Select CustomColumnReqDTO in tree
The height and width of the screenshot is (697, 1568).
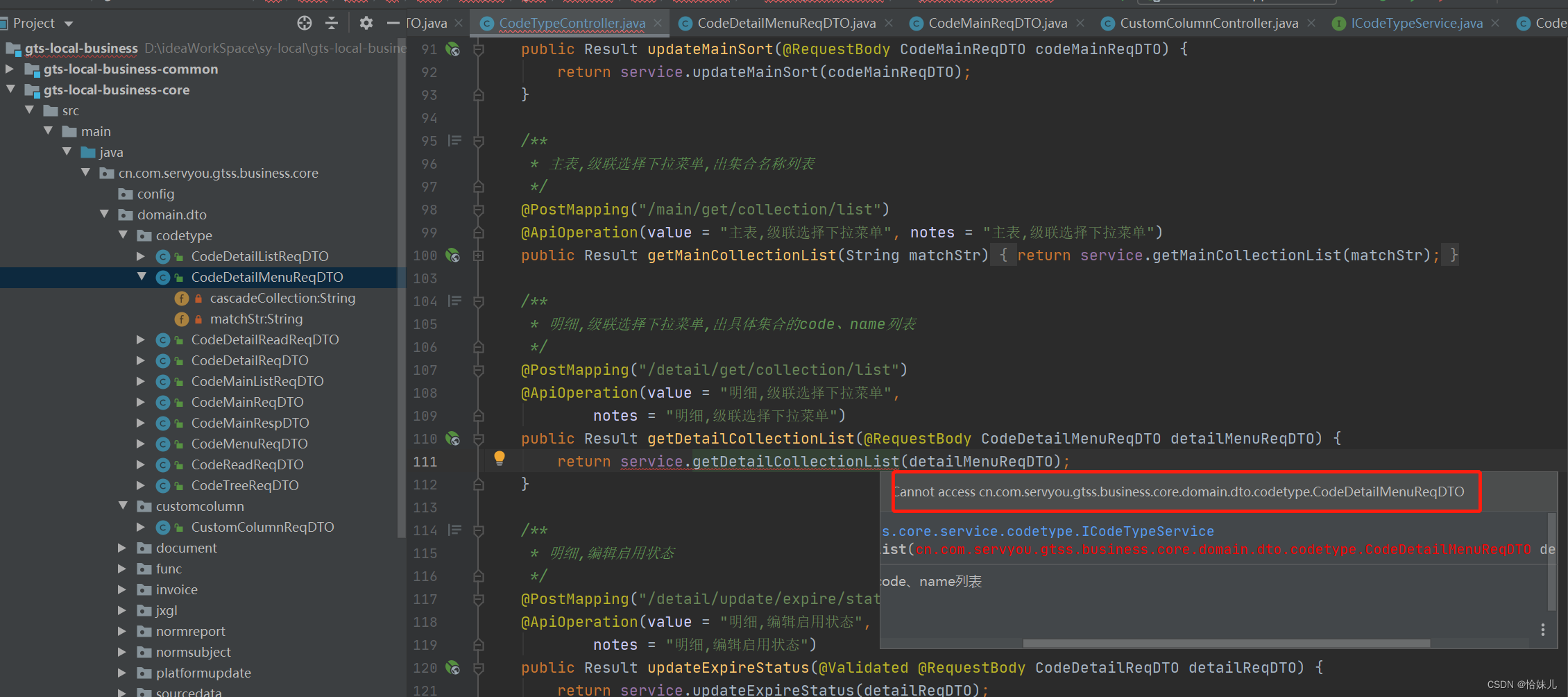[x=263, y=527]
